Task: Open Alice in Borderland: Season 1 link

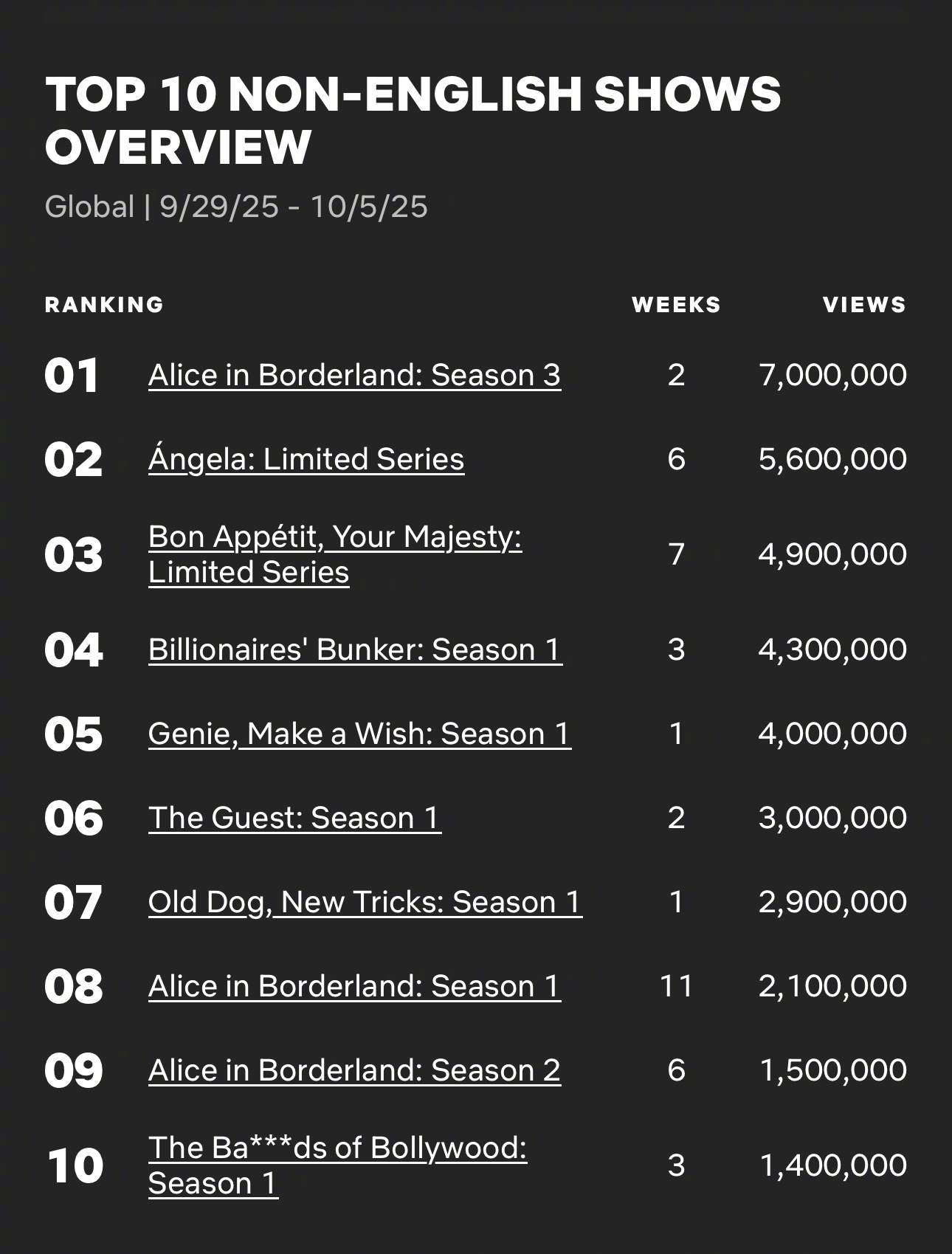Action: [354, 986]
